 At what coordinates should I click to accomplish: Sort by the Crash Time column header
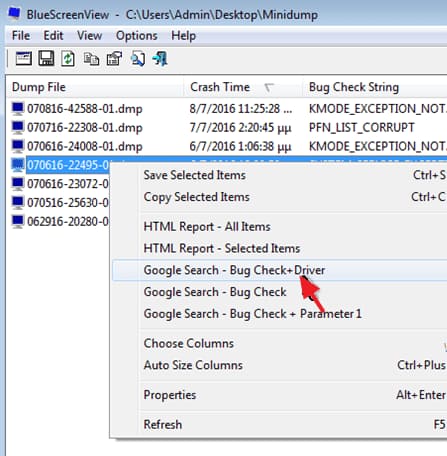tap(243, 87)
